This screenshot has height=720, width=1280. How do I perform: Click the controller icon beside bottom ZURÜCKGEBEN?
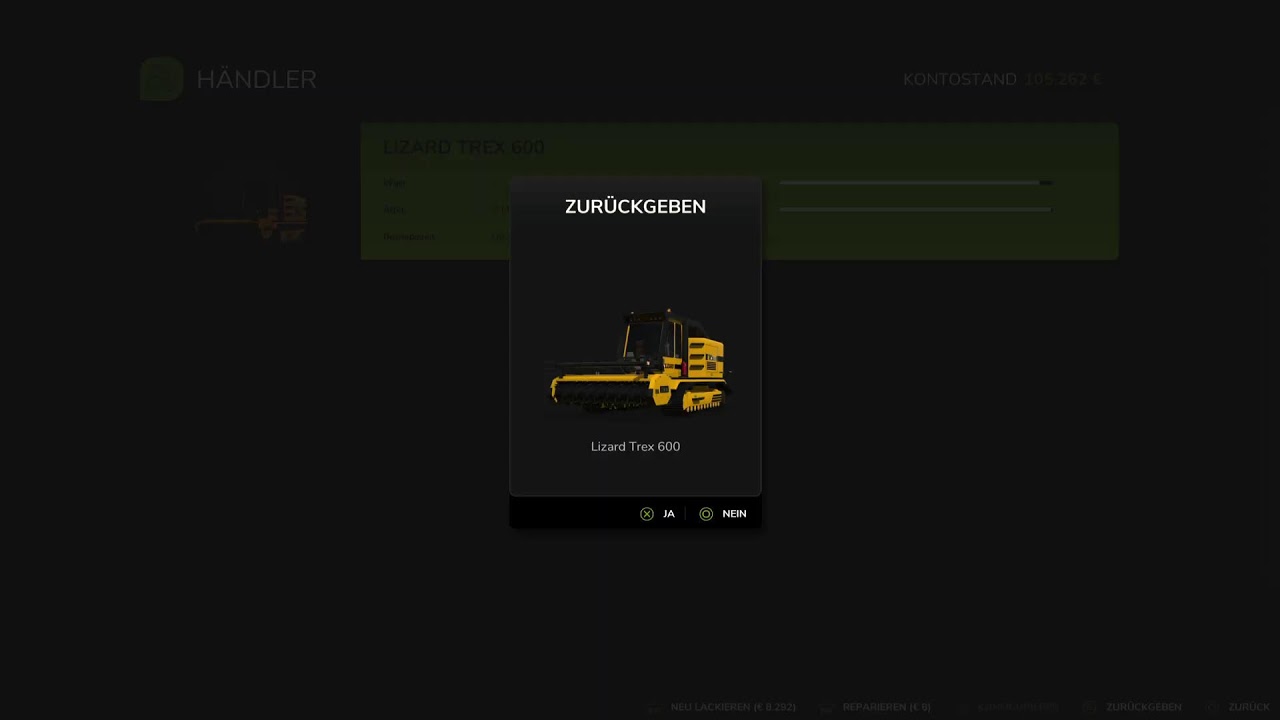pos(1089,707)
